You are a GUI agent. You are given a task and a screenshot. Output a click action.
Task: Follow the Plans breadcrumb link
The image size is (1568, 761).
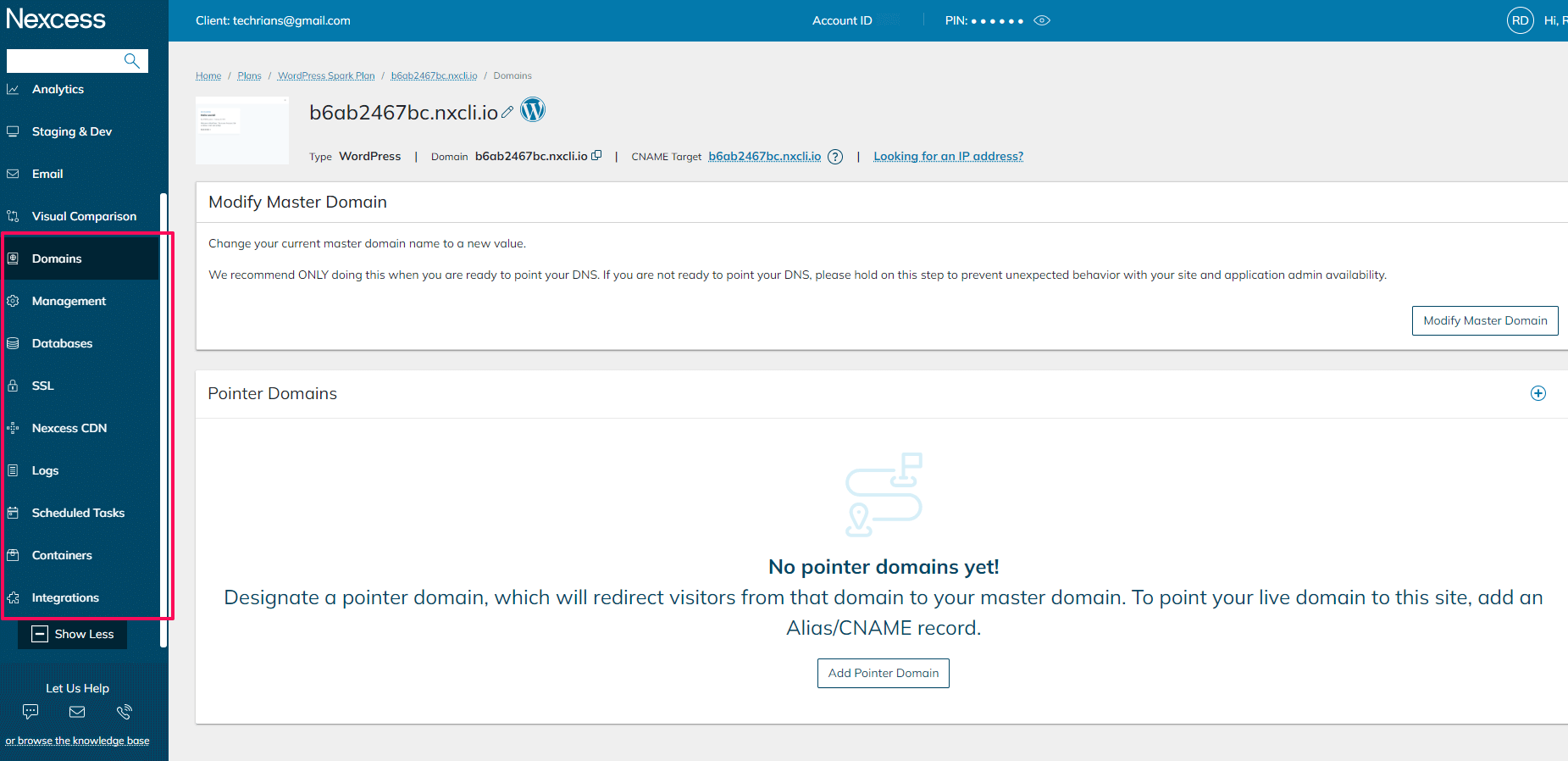point(249,75)
